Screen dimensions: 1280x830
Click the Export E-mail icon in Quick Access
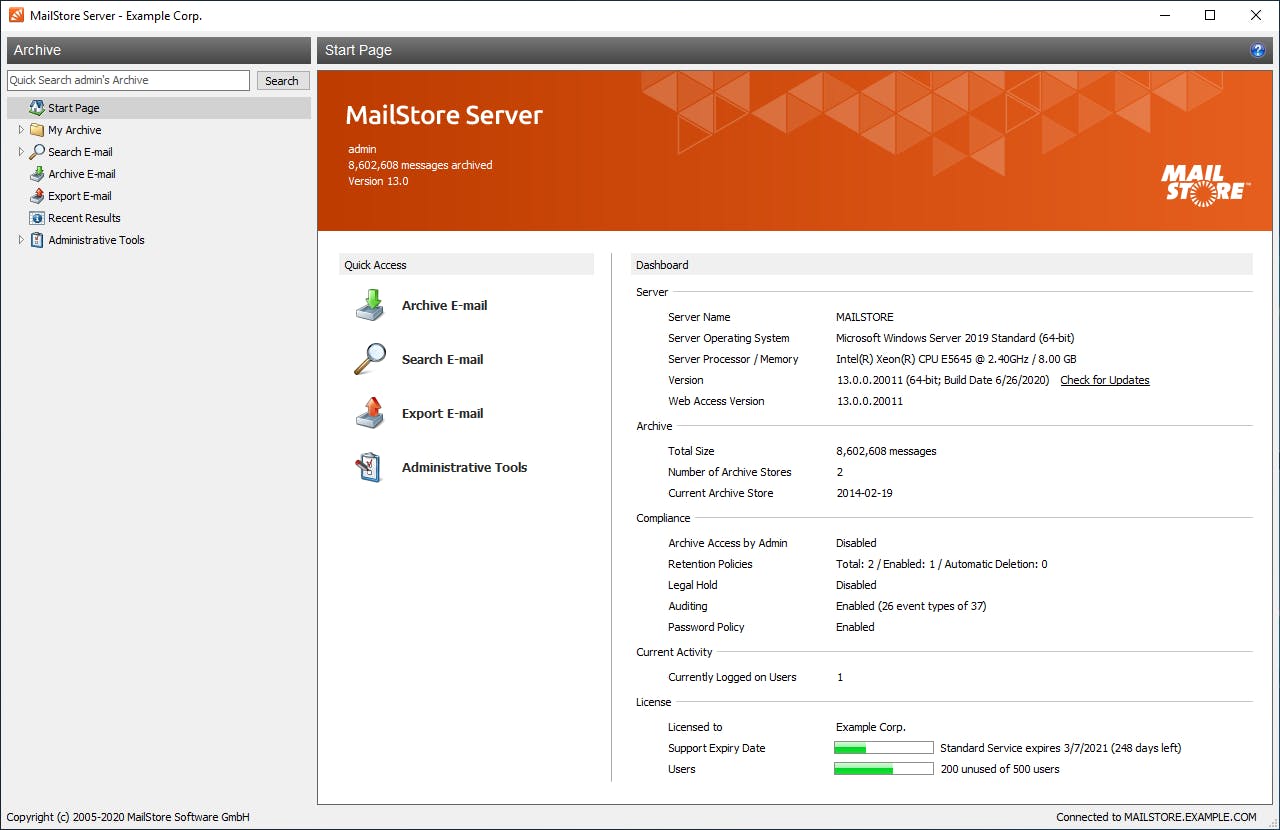point(369,413)
